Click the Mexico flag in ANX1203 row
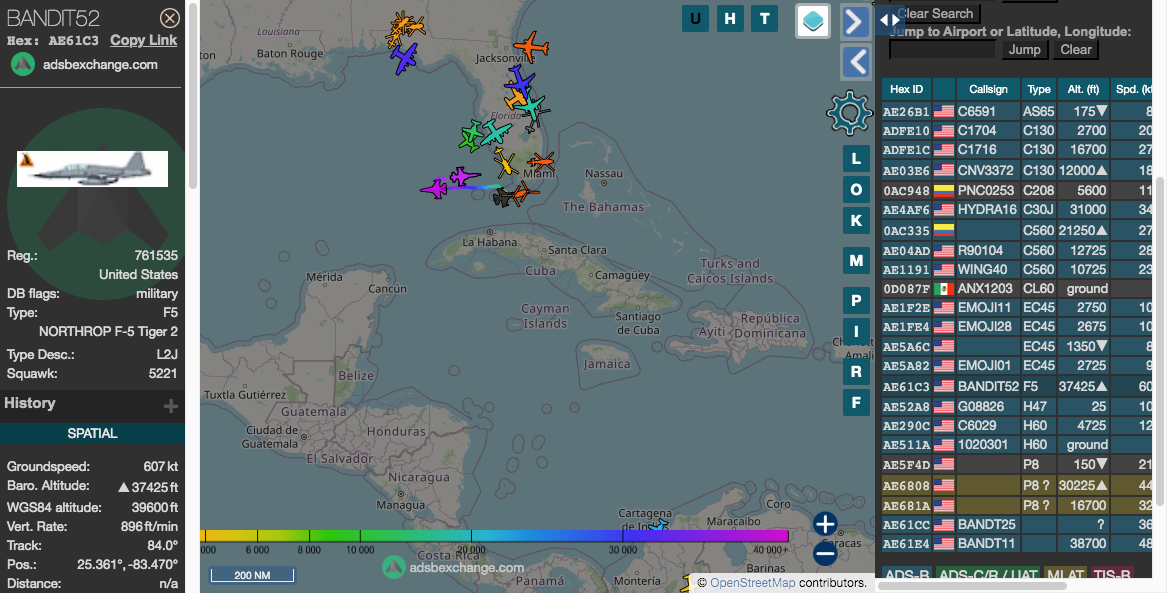This screenshot has height=593, width=1167. (x=944, y=289)
